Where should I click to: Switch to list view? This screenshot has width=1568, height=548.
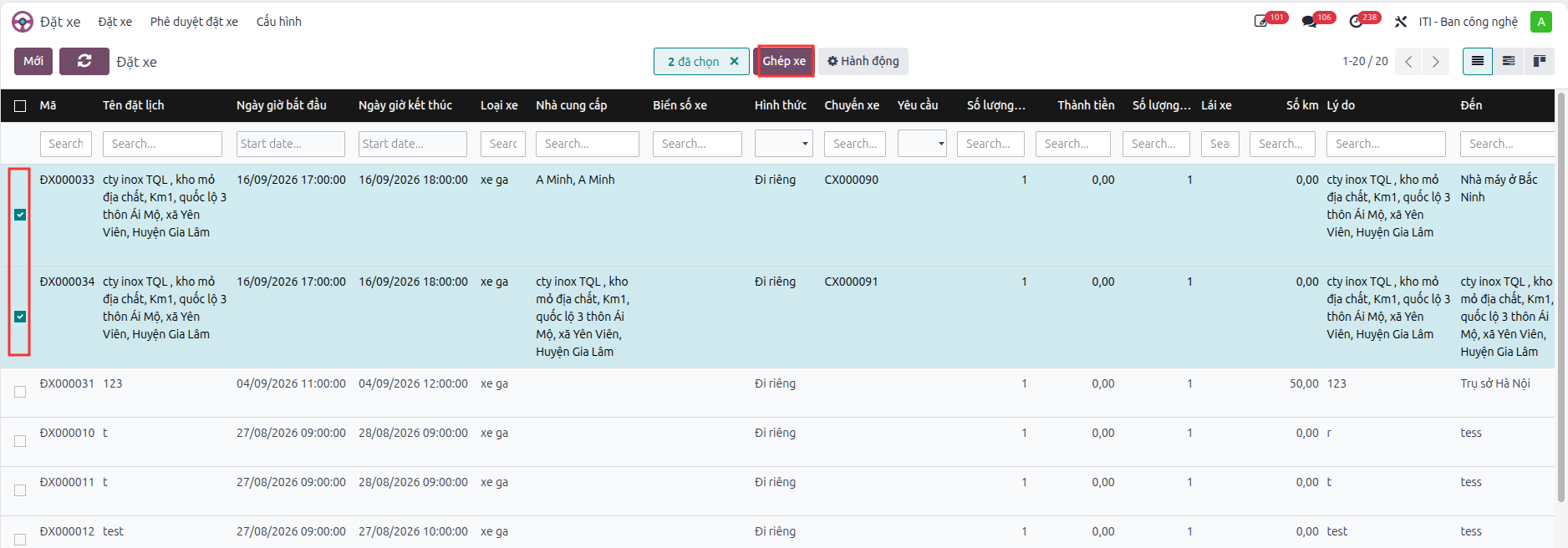point(1478,61)
